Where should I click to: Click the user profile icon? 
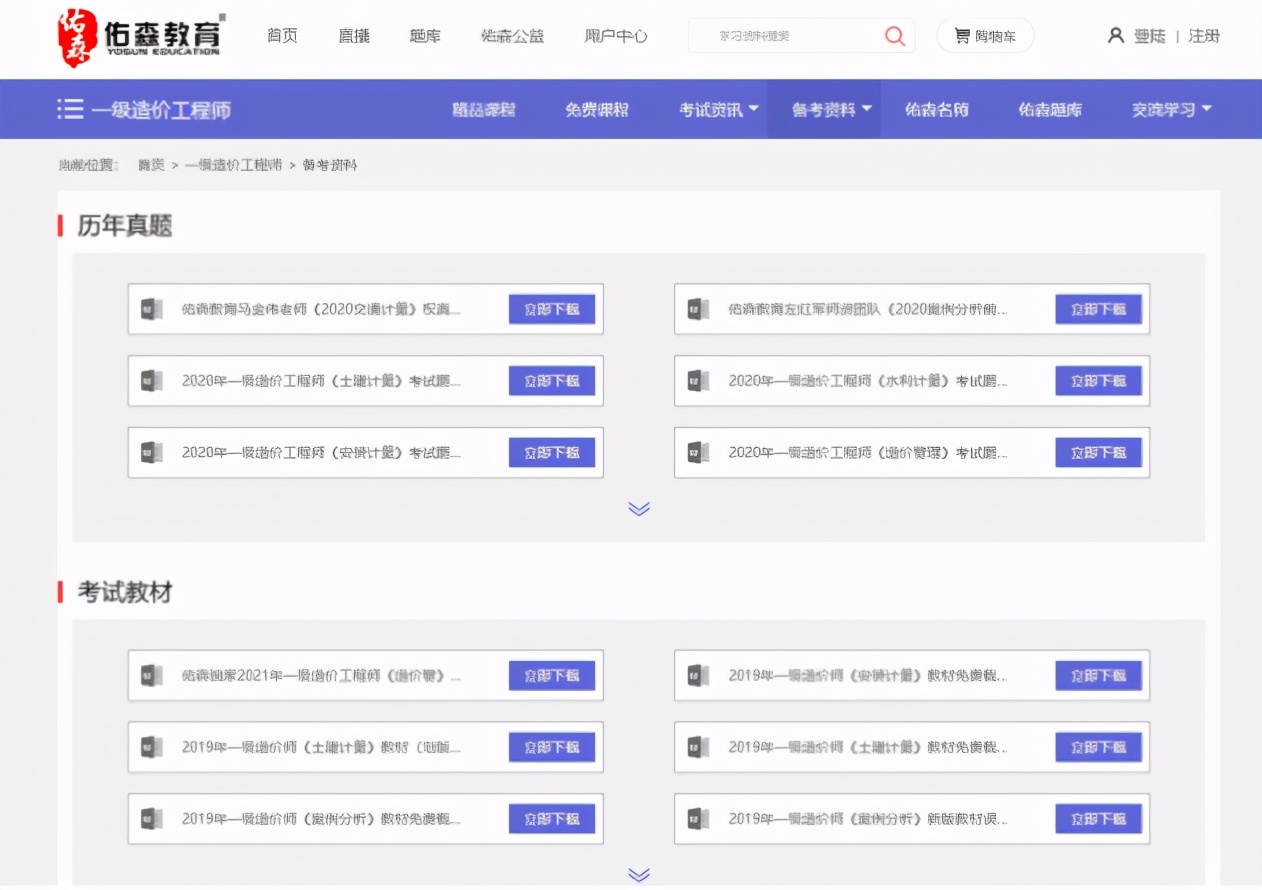(x=1115, y=33)
